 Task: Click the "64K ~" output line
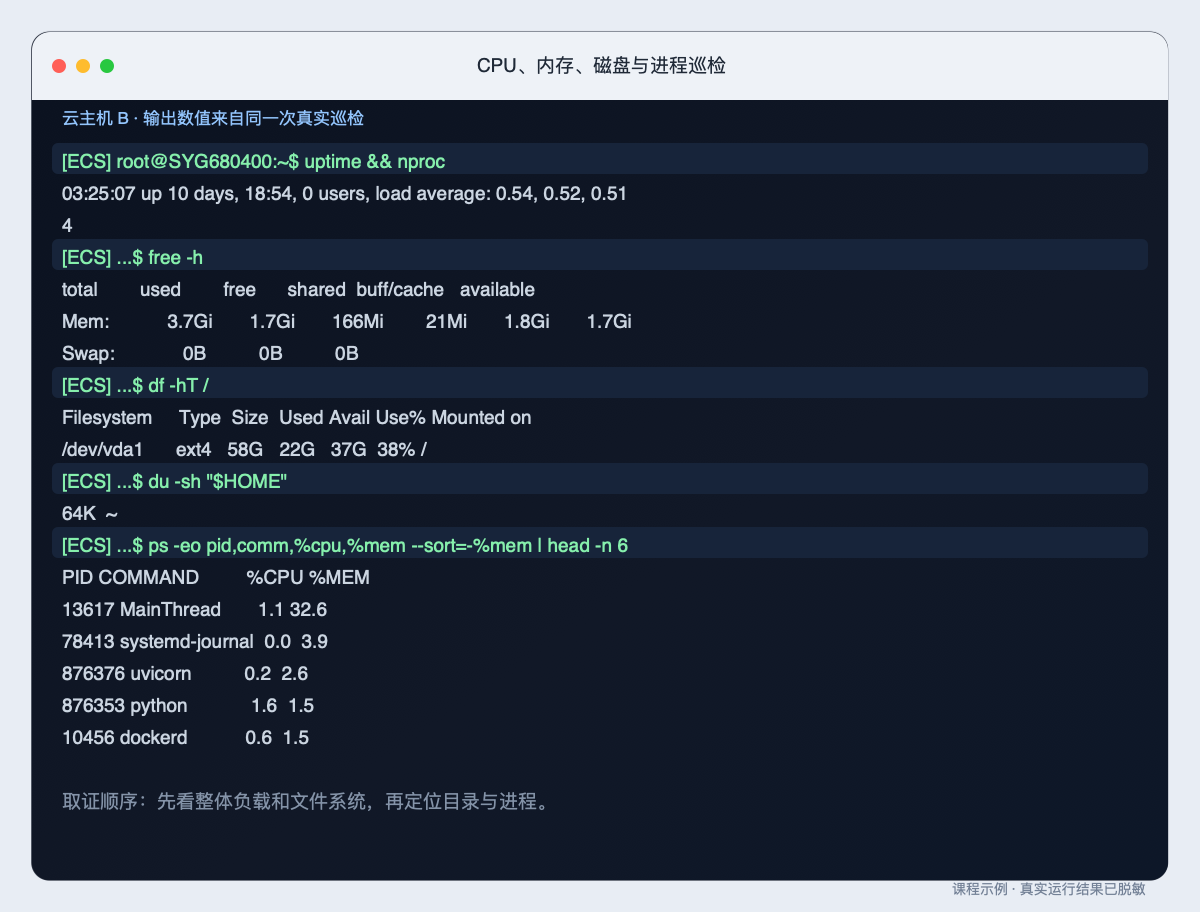(90, 513)
